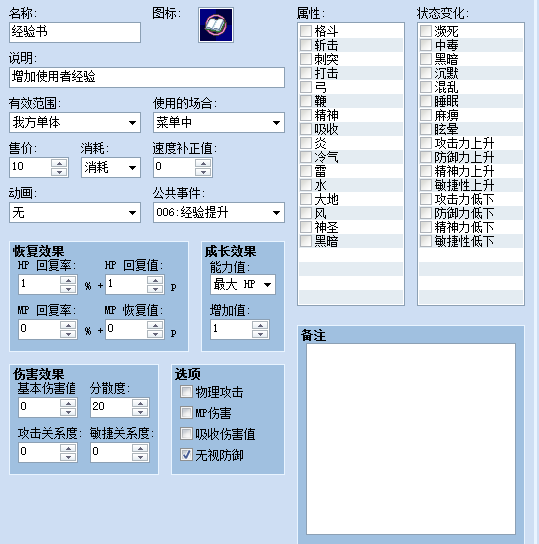Expand the 能力值 dropdown 最大 HP
Screen dimensions: 539x544
[x=243, y=285]
